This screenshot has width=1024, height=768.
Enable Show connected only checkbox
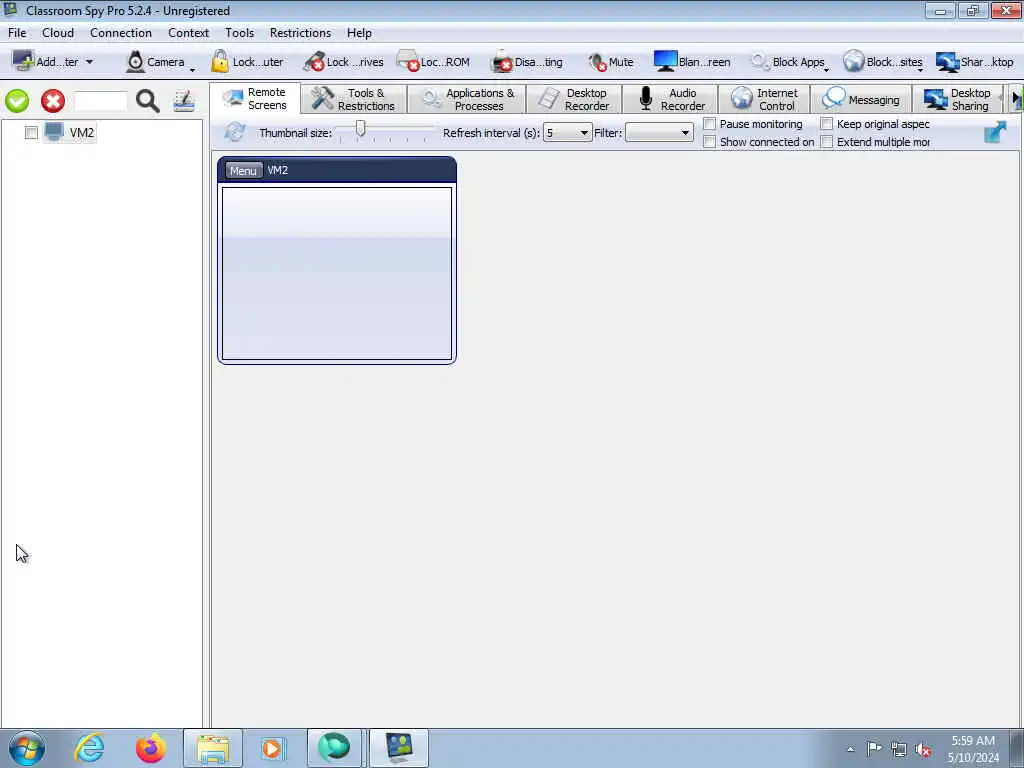709,142
